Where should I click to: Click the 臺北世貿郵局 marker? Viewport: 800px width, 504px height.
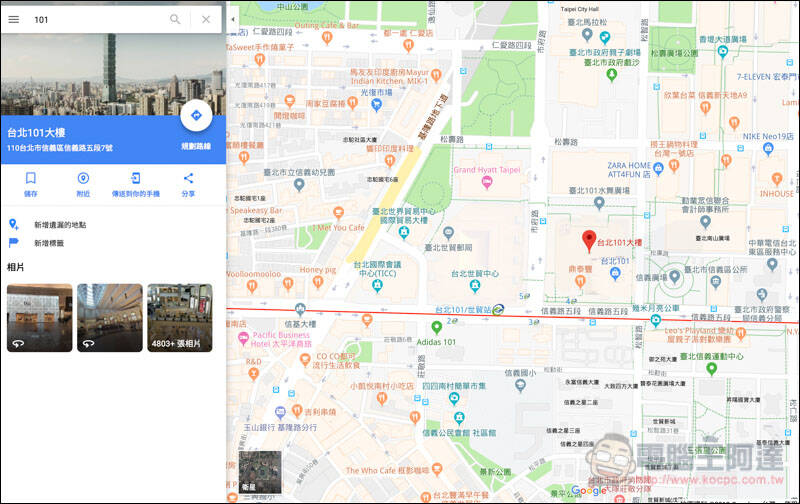pos(448,233)
